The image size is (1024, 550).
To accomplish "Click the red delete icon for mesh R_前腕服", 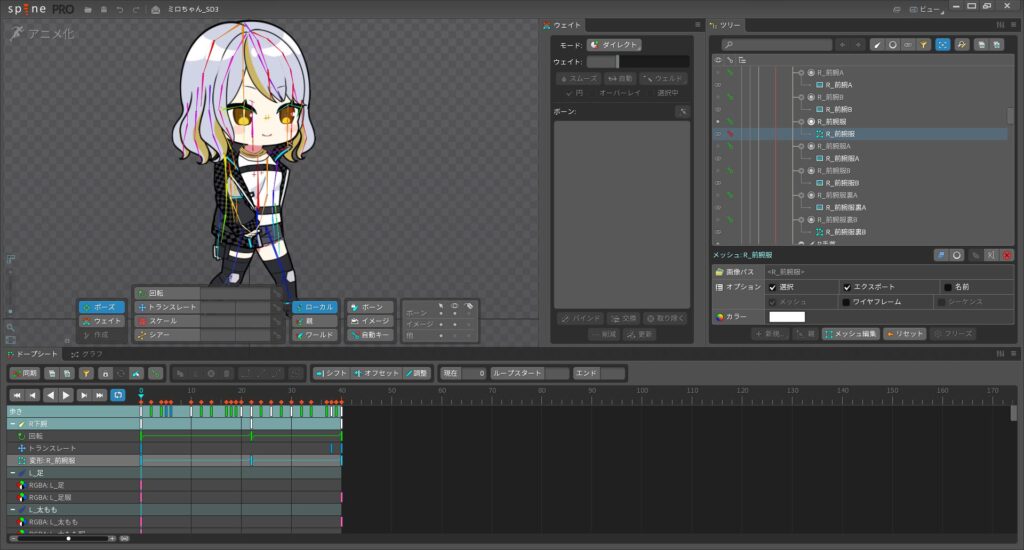I will pos(1006,255).
